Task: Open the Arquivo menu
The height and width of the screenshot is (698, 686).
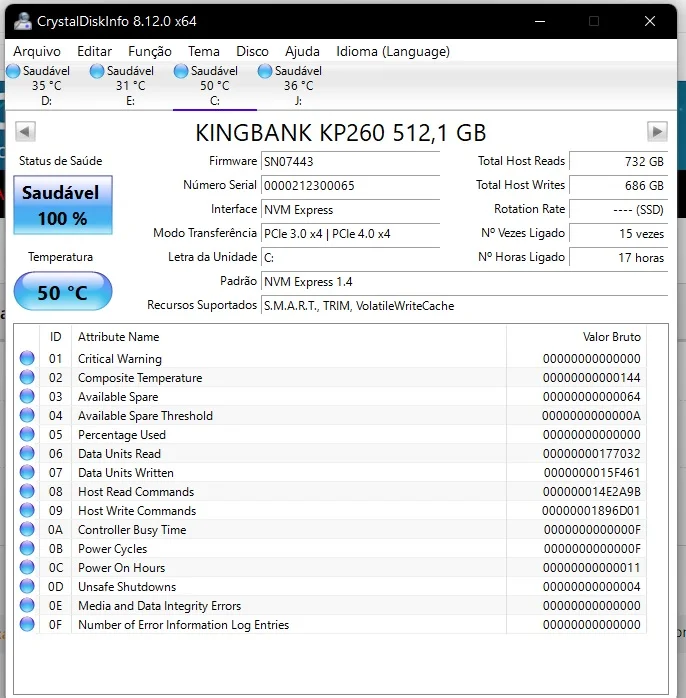Action: (x=37, y=52)
